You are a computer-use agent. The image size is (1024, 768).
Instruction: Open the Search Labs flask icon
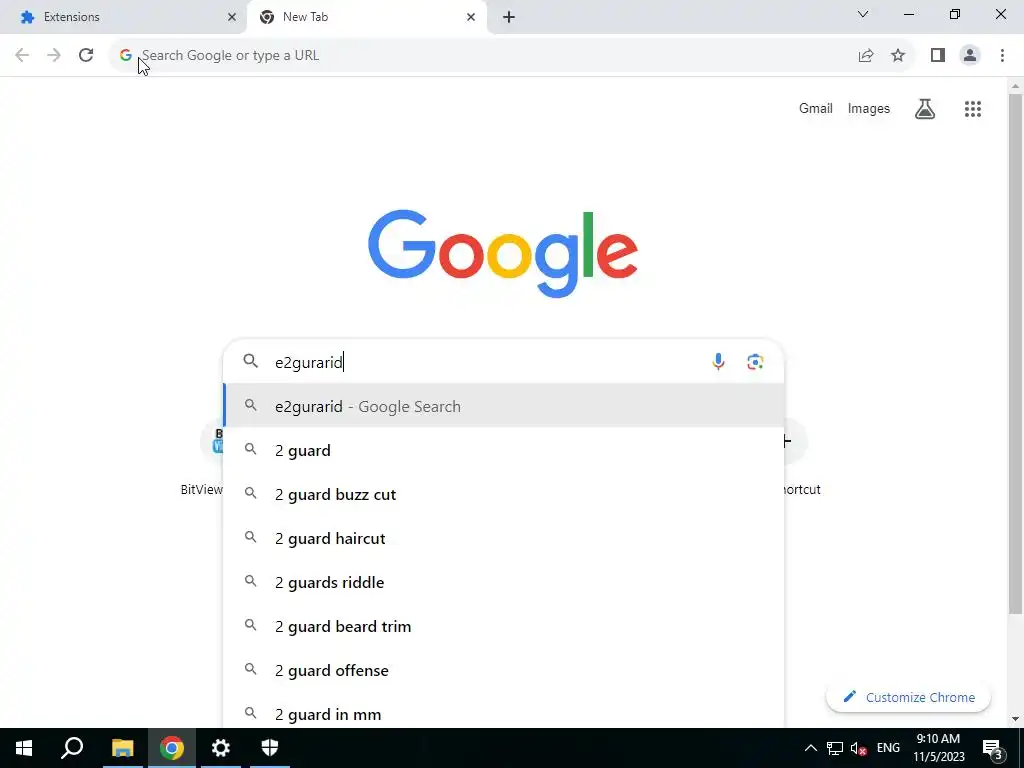click(925, 108)
